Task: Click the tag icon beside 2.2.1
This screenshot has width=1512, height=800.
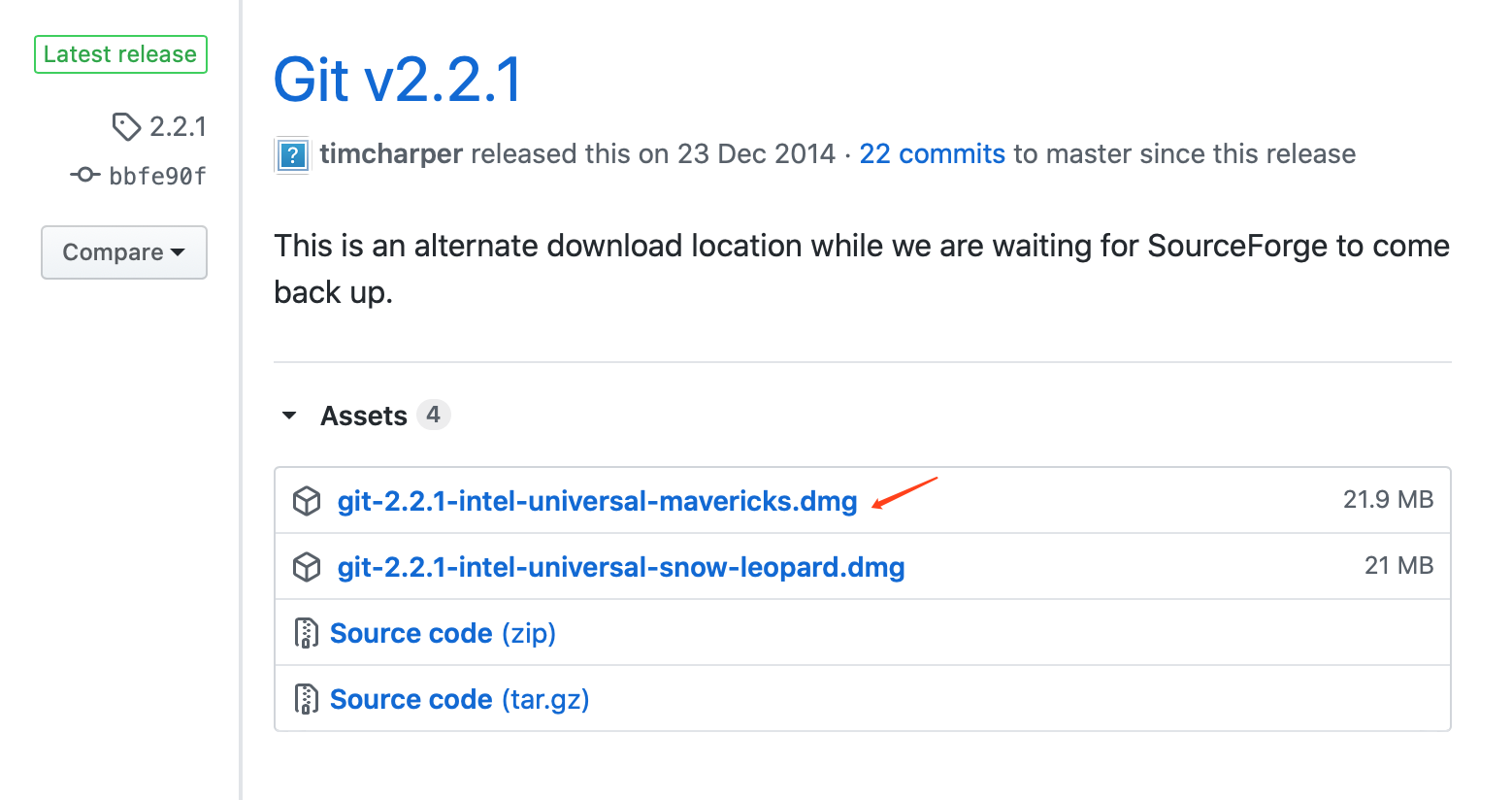Action: 126,126
